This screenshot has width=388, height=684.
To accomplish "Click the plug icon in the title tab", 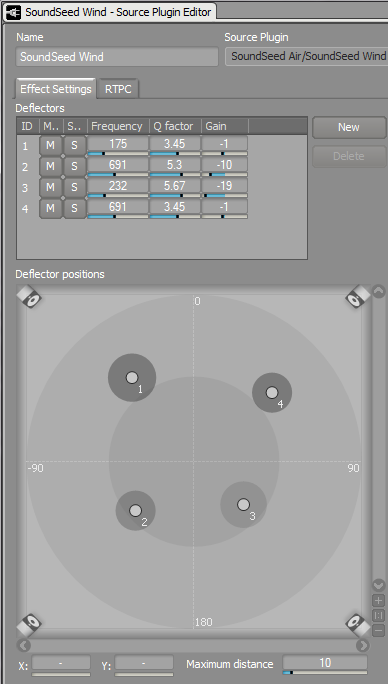I will [x=13, y=12].
